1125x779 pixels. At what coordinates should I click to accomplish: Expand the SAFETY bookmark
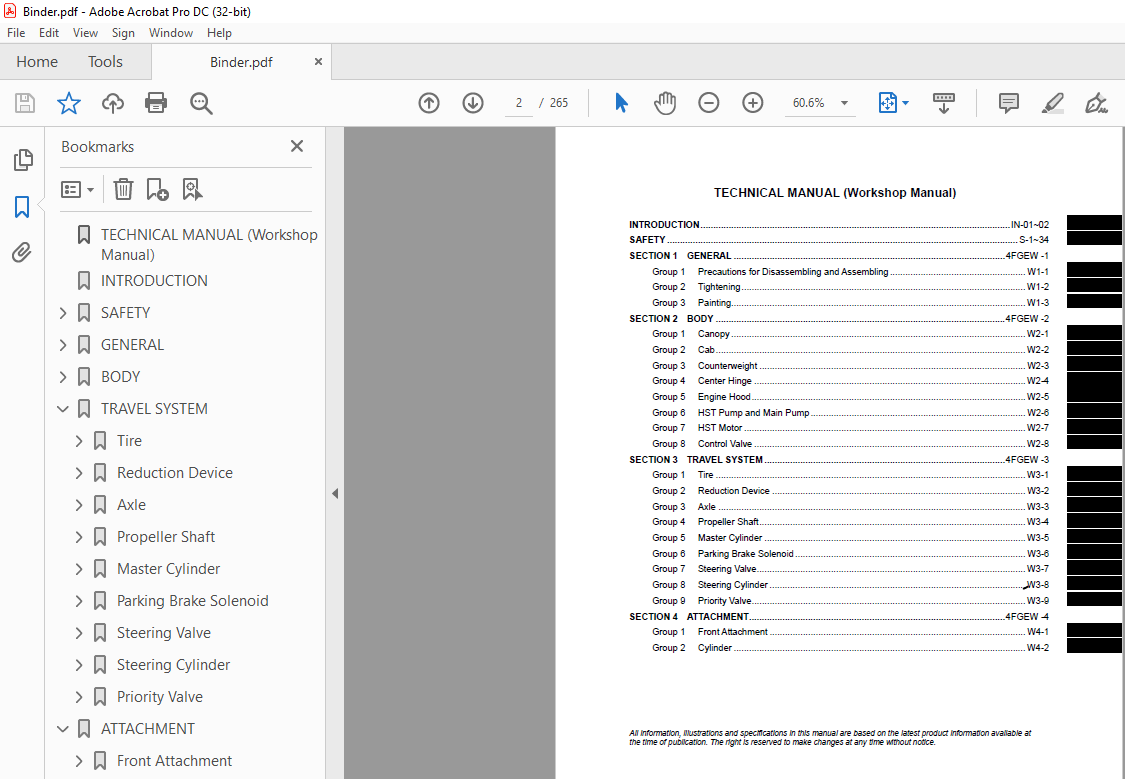pos(63,313)
